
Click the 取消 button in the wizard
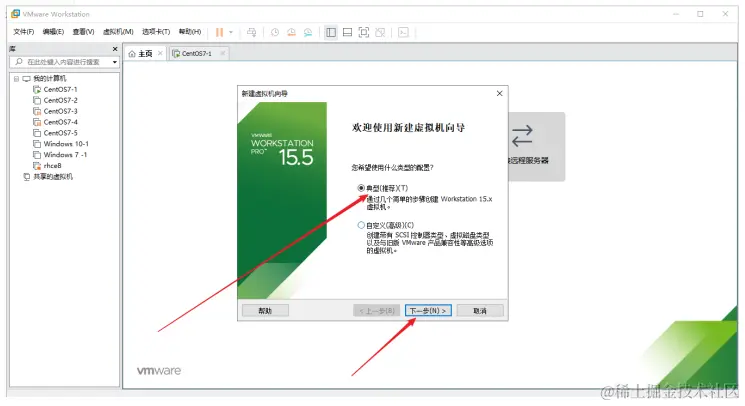click(x=480, y=311)
